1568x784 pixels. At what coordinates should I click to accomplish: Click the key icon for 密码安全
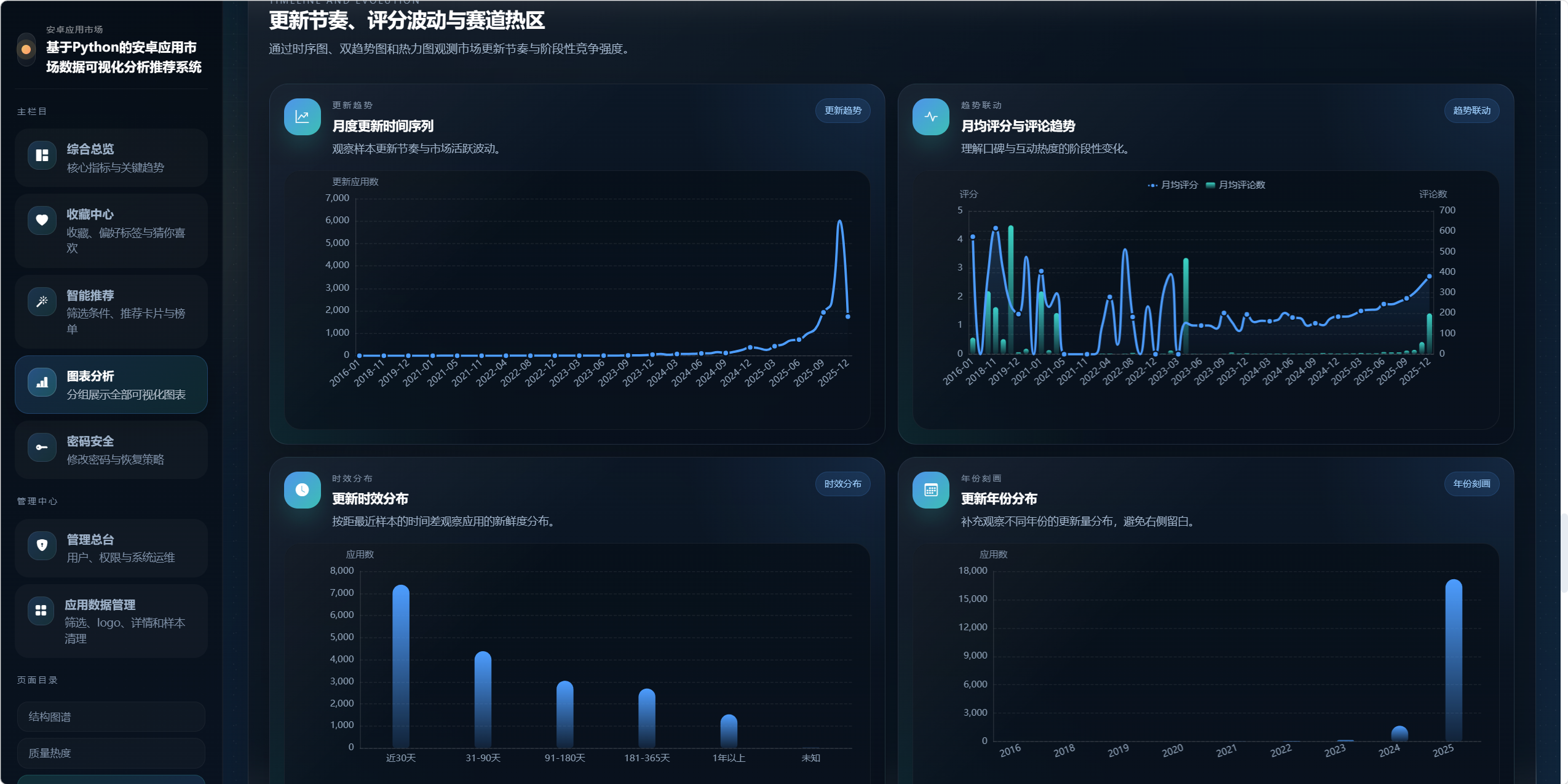42,448
